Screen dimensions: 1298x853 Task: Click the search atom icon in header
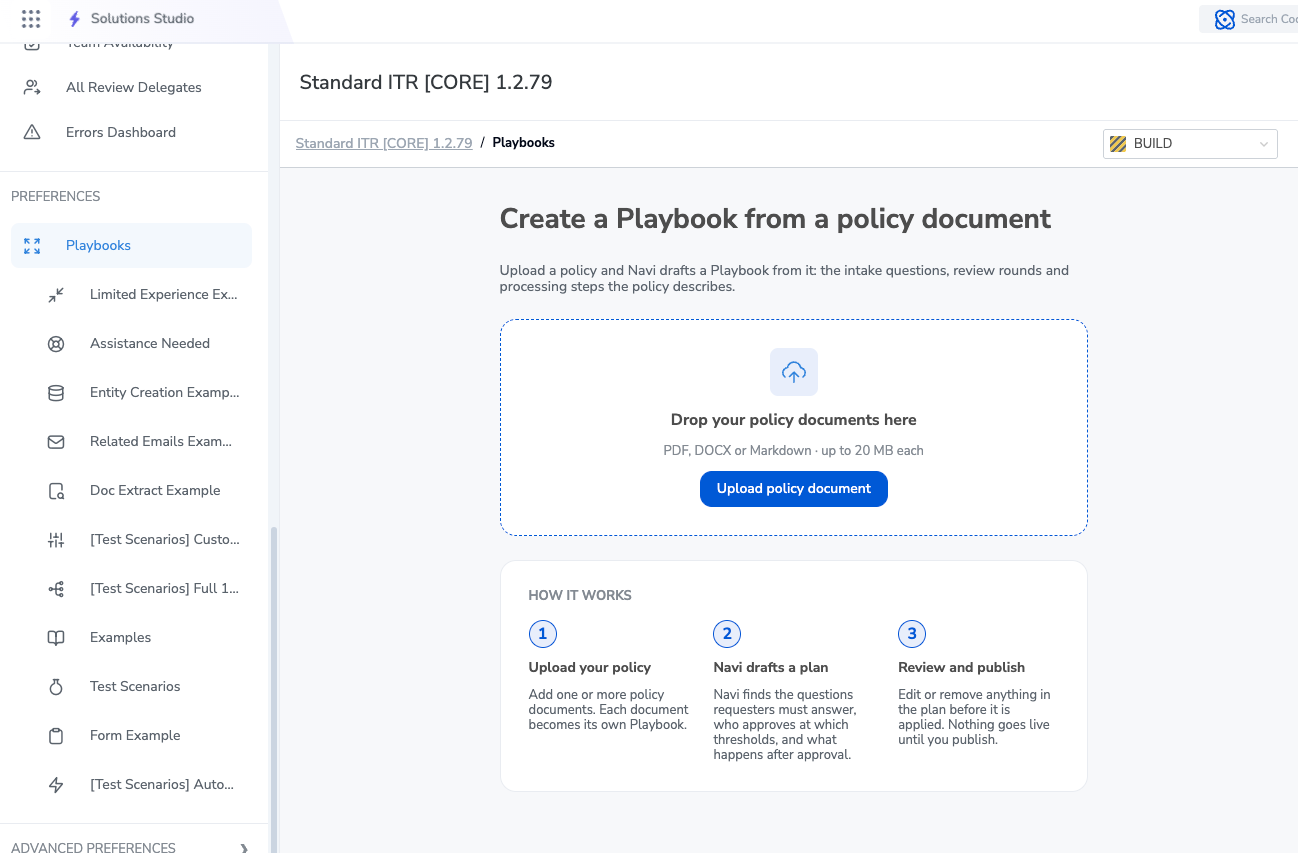tap(1225, 19)
